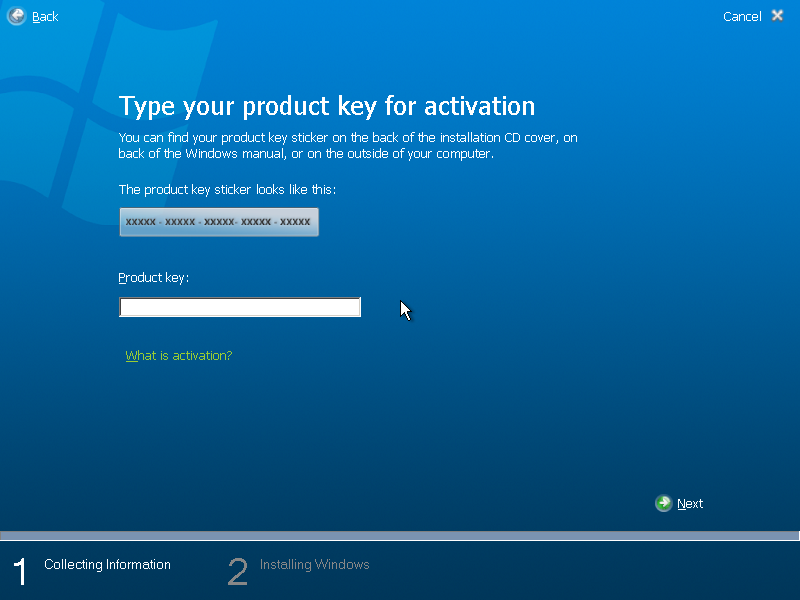Select step 1 Collecting Information

(x=107, y=564)
